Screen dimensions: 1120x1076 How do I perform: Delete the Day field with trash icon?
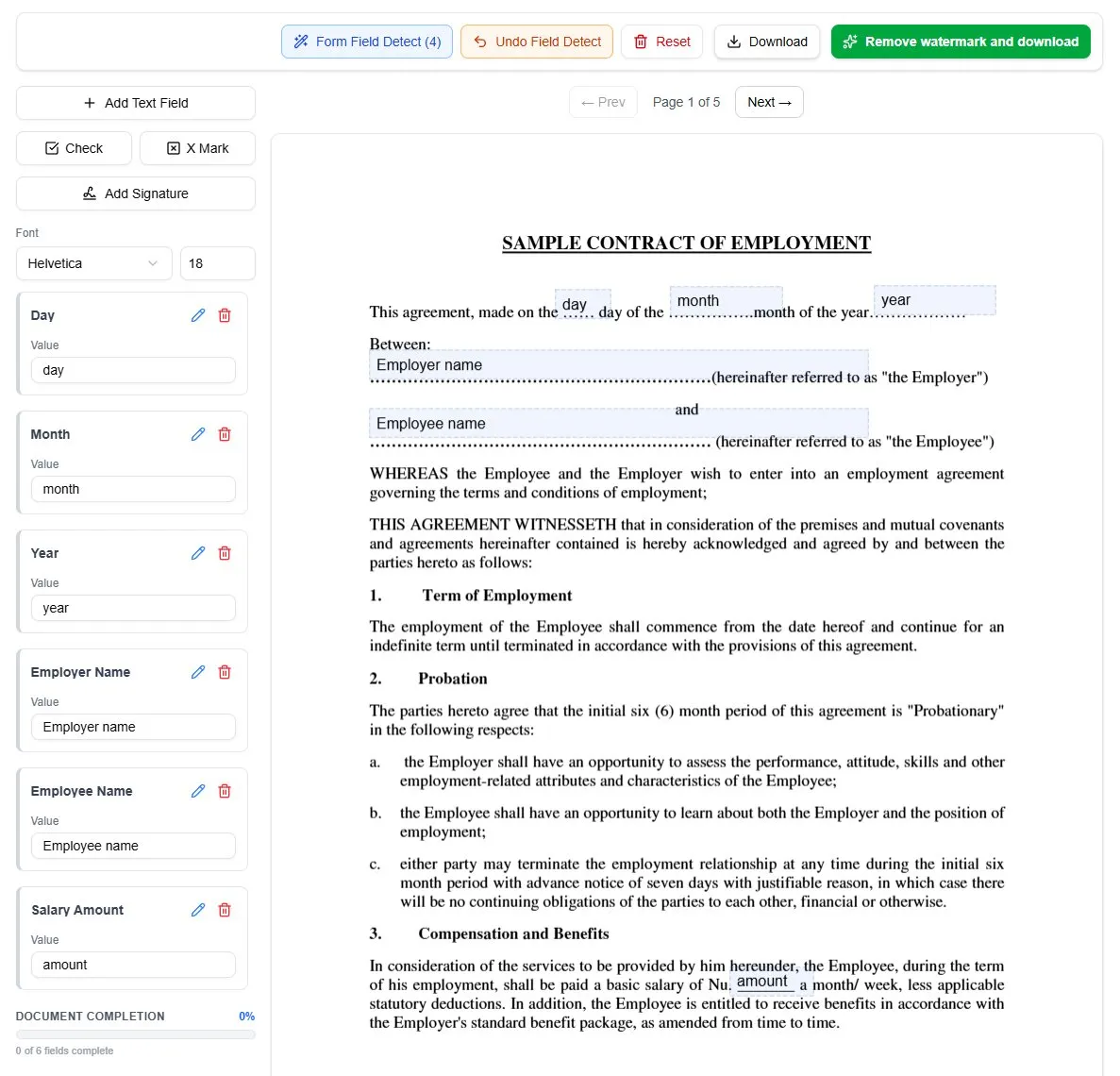coord(225,315)
